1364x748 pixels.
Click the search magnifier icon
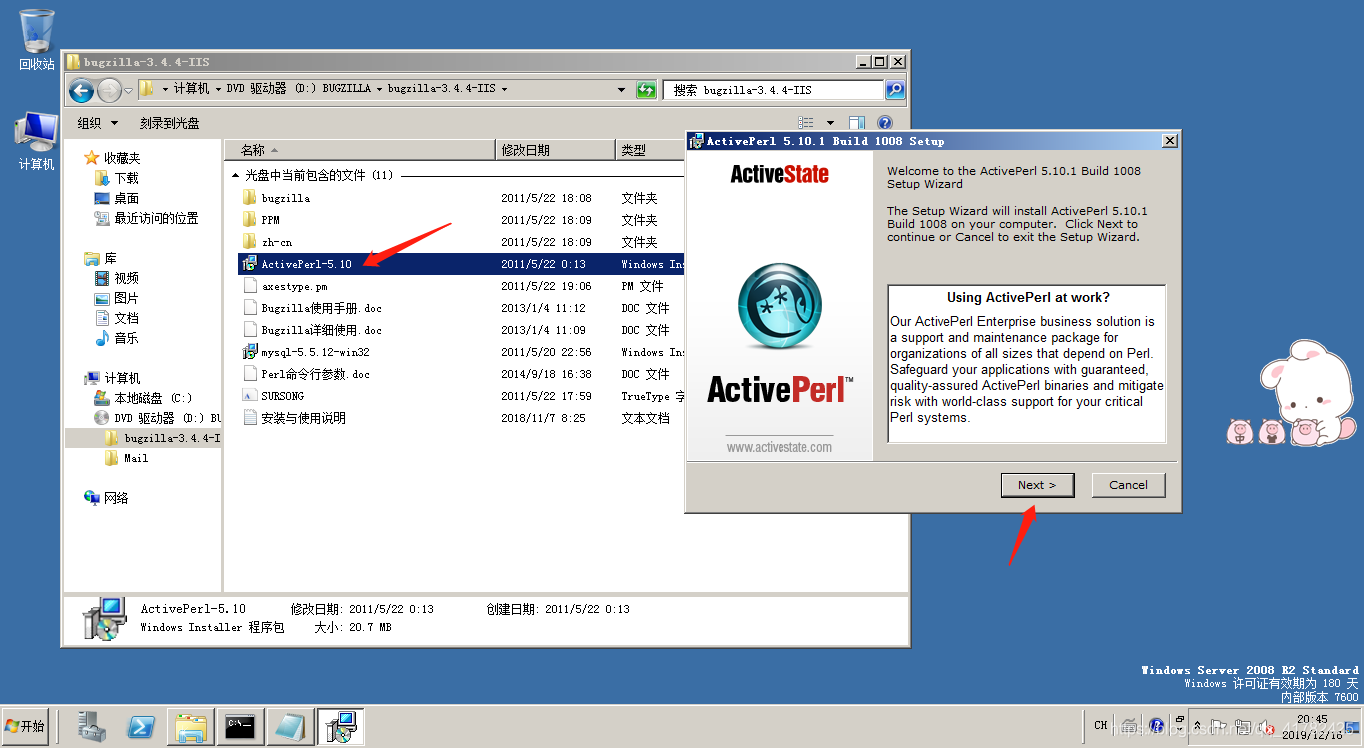(895, 90)
